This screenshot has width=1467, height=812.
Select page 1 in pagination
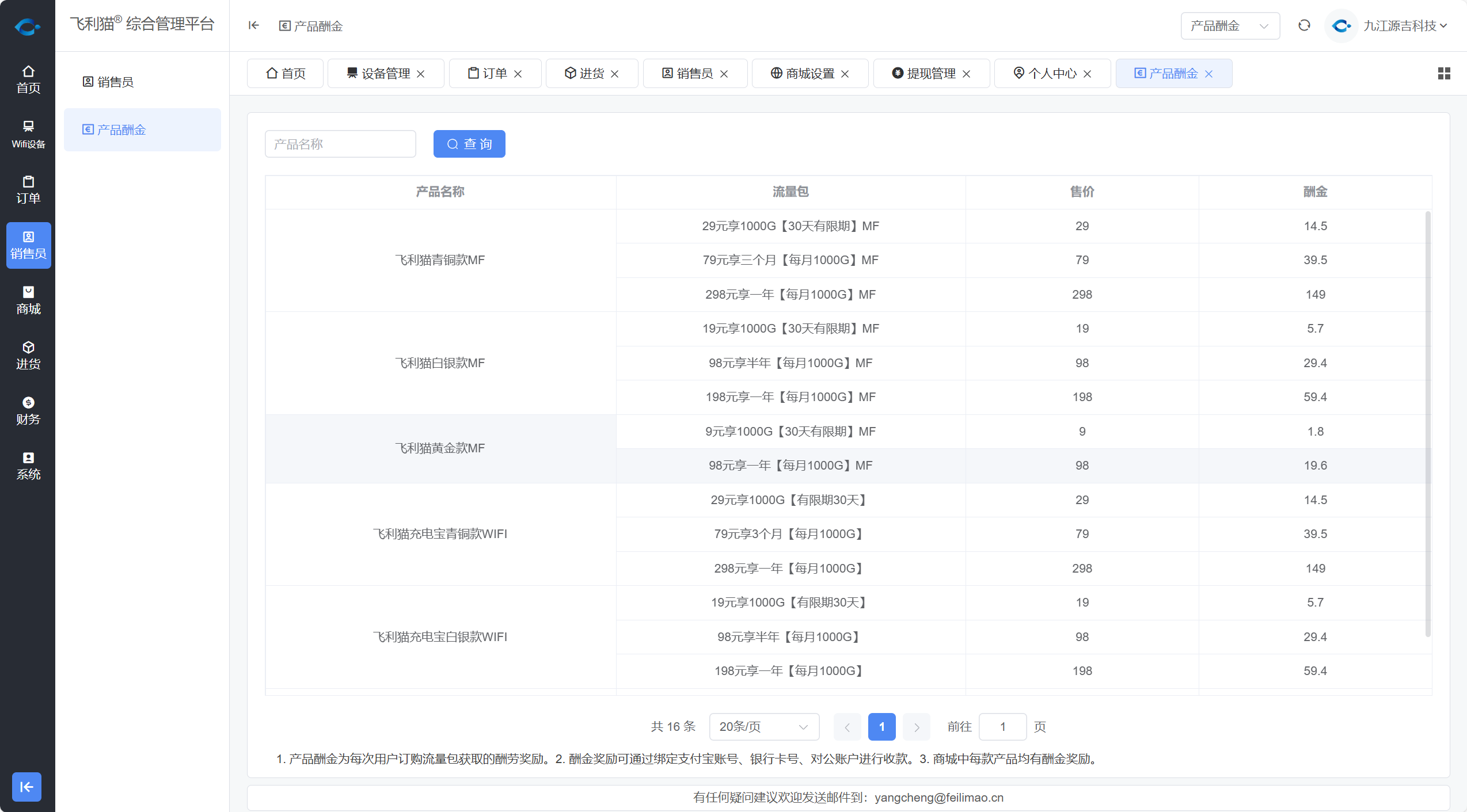pyautogui.click(x=881, y=727)
